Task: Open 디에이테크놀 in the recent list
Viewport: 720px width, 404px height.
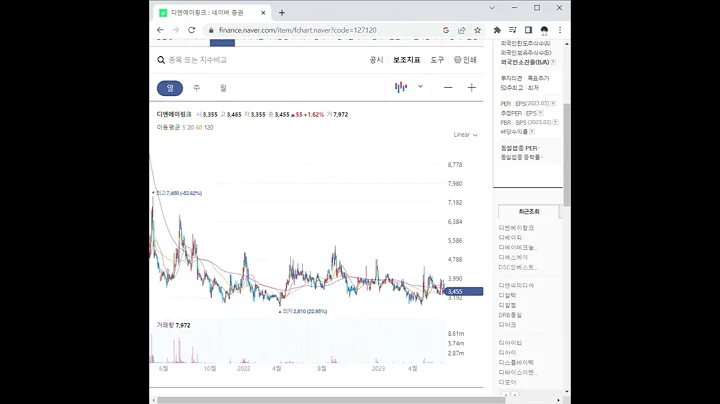Action: (x=518, y=247)
